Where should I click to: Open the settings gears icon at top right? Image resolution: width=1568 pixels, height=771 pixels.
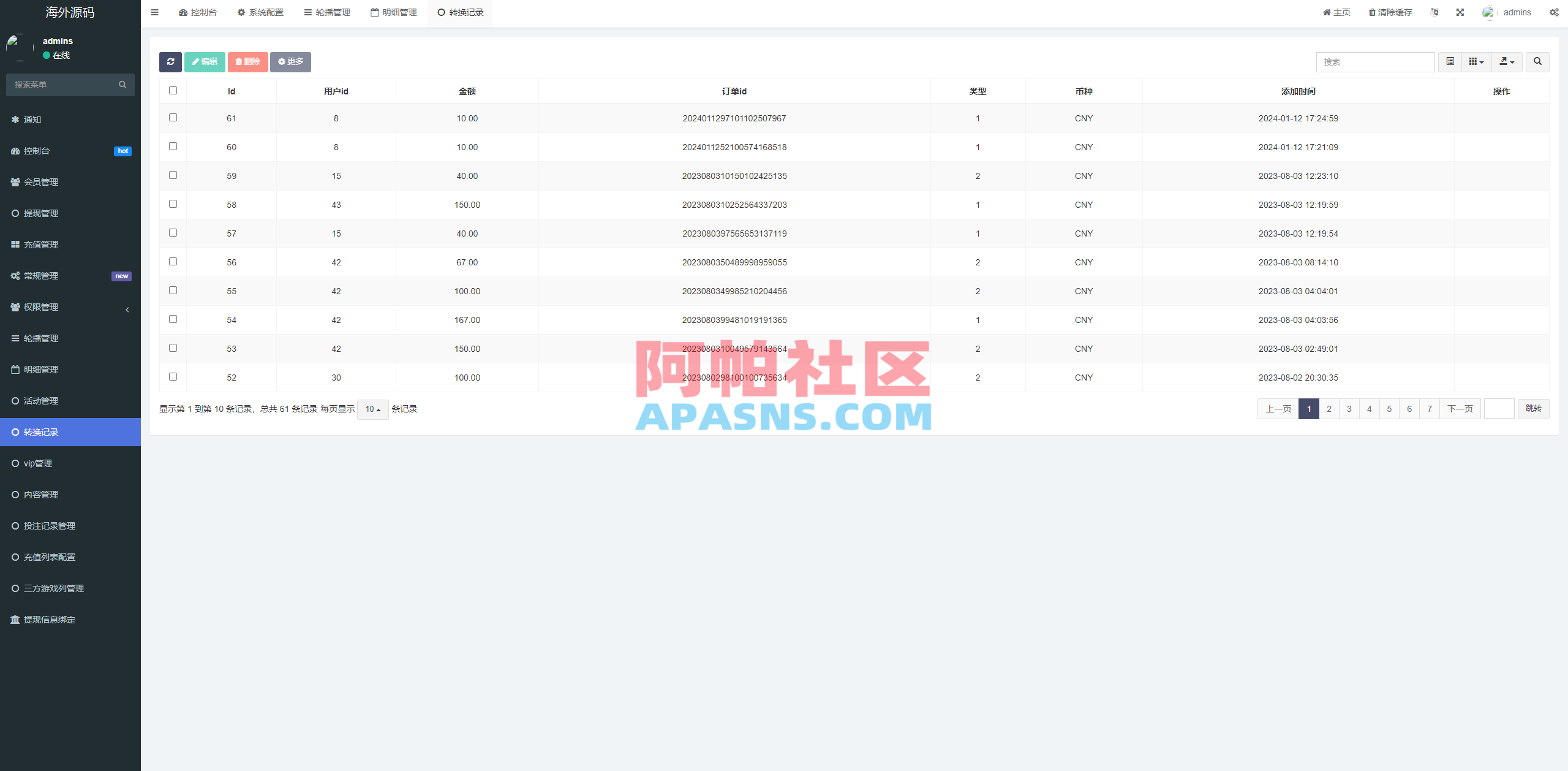point(1554,12)
